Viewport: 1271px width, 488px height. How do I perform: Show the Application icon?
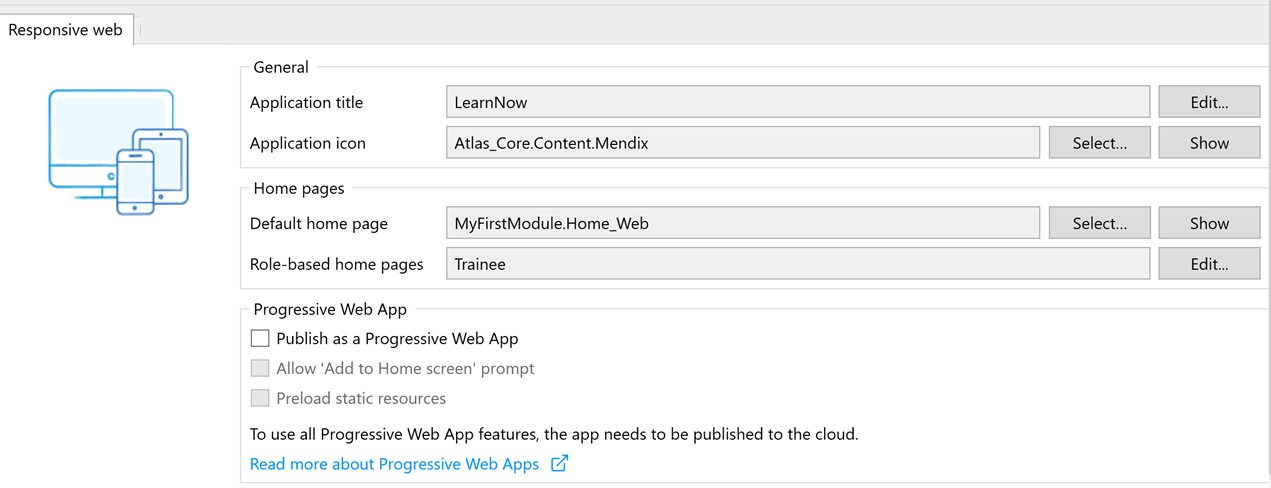click(x=1208, y=143)
